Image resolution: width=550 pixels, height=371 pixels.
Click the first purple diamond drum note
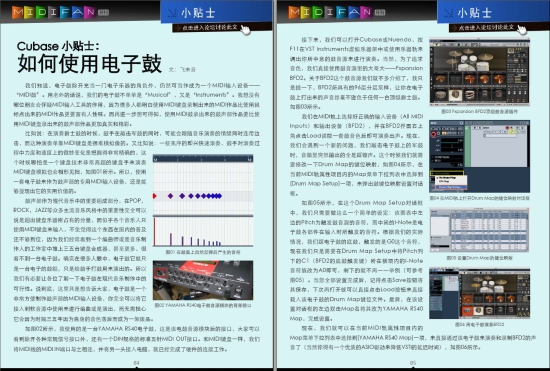(170, 196)
